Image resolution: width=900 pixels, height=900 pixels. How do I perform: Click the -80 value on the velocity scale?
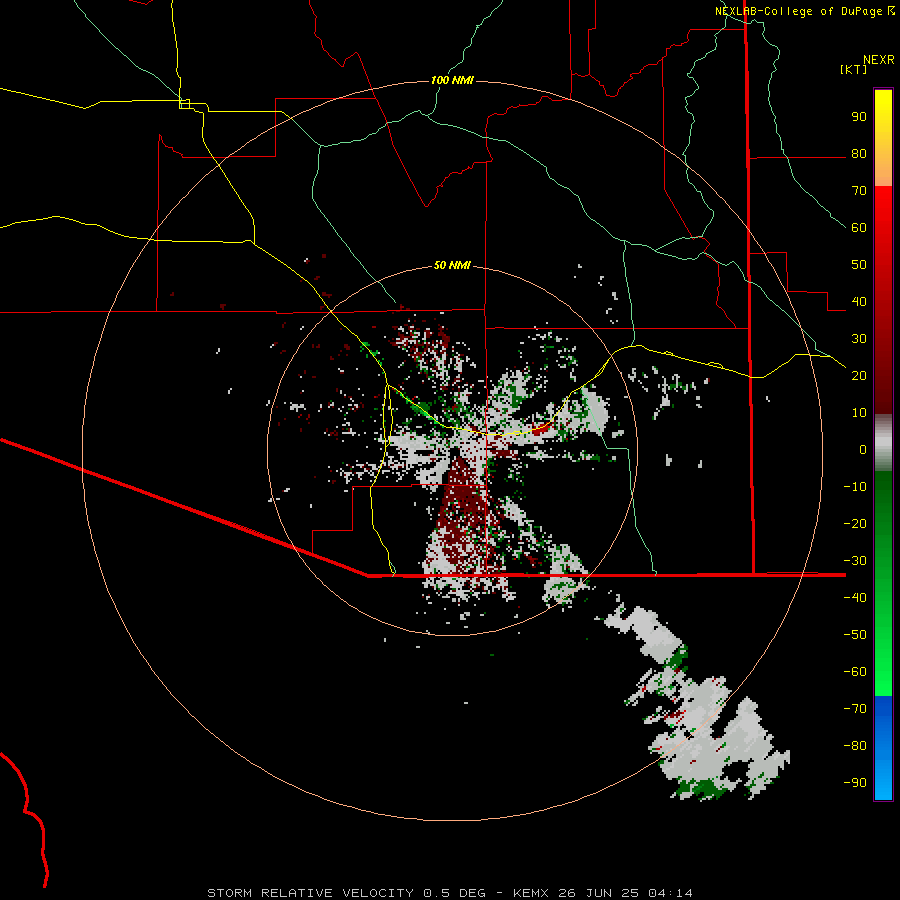click(855, 746)
